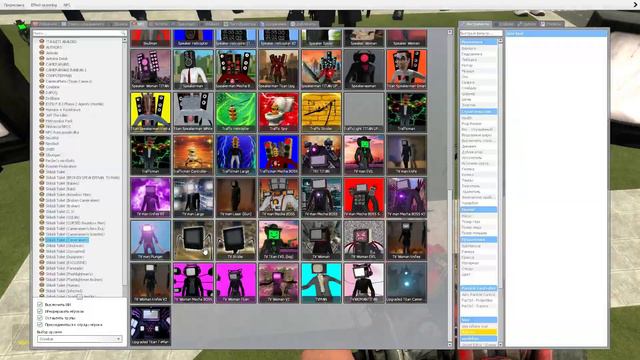The width and height of the screenshot is (640, 360).
Task: Select the TV man EVIL icon
Action: [364, 155]
